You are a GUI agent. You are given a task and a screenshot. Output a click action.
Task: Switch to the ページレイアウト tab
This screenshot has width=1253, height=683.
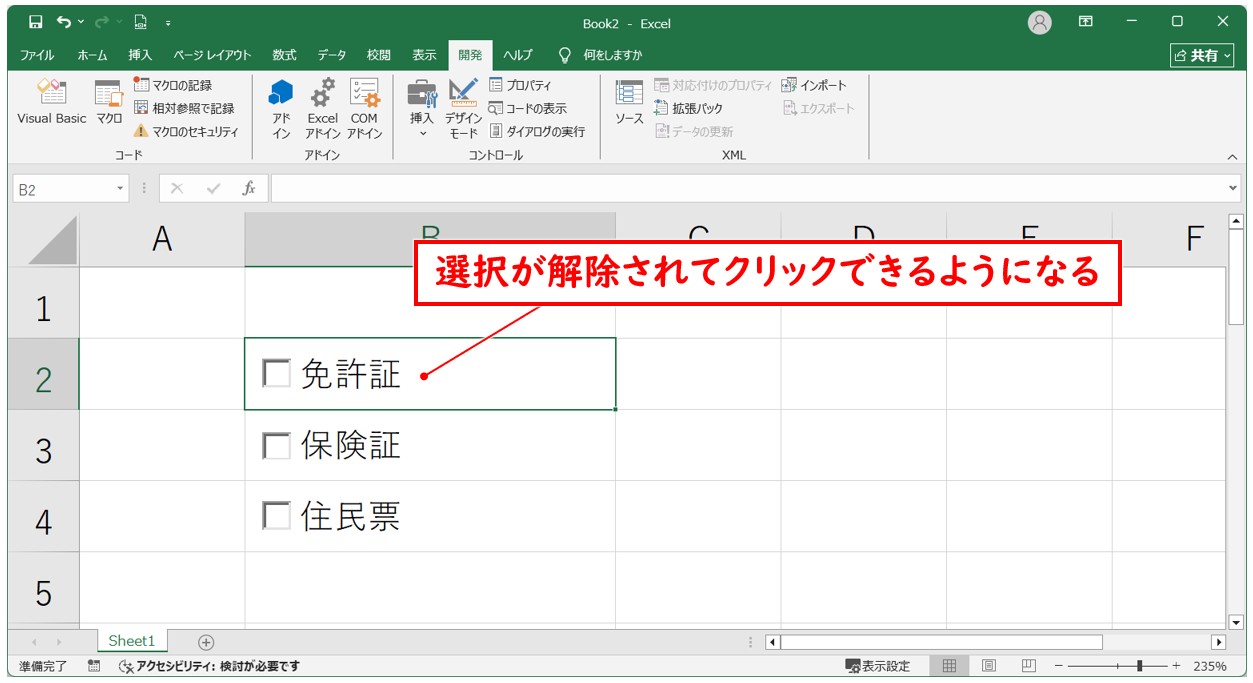(x=212, y=55)
